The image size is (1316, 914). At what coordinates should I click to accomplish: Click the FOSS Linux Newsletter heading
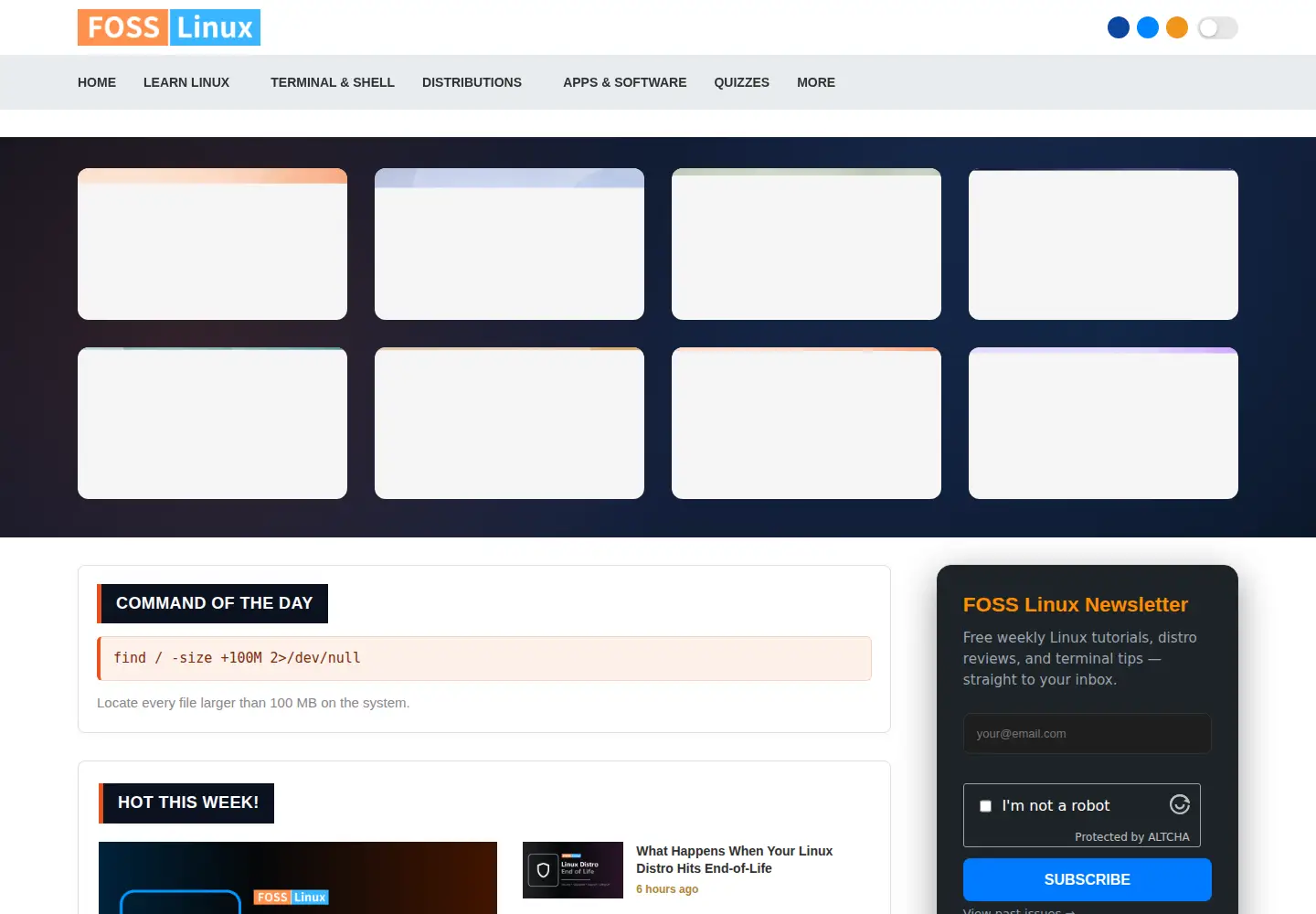click(1076, 605)
